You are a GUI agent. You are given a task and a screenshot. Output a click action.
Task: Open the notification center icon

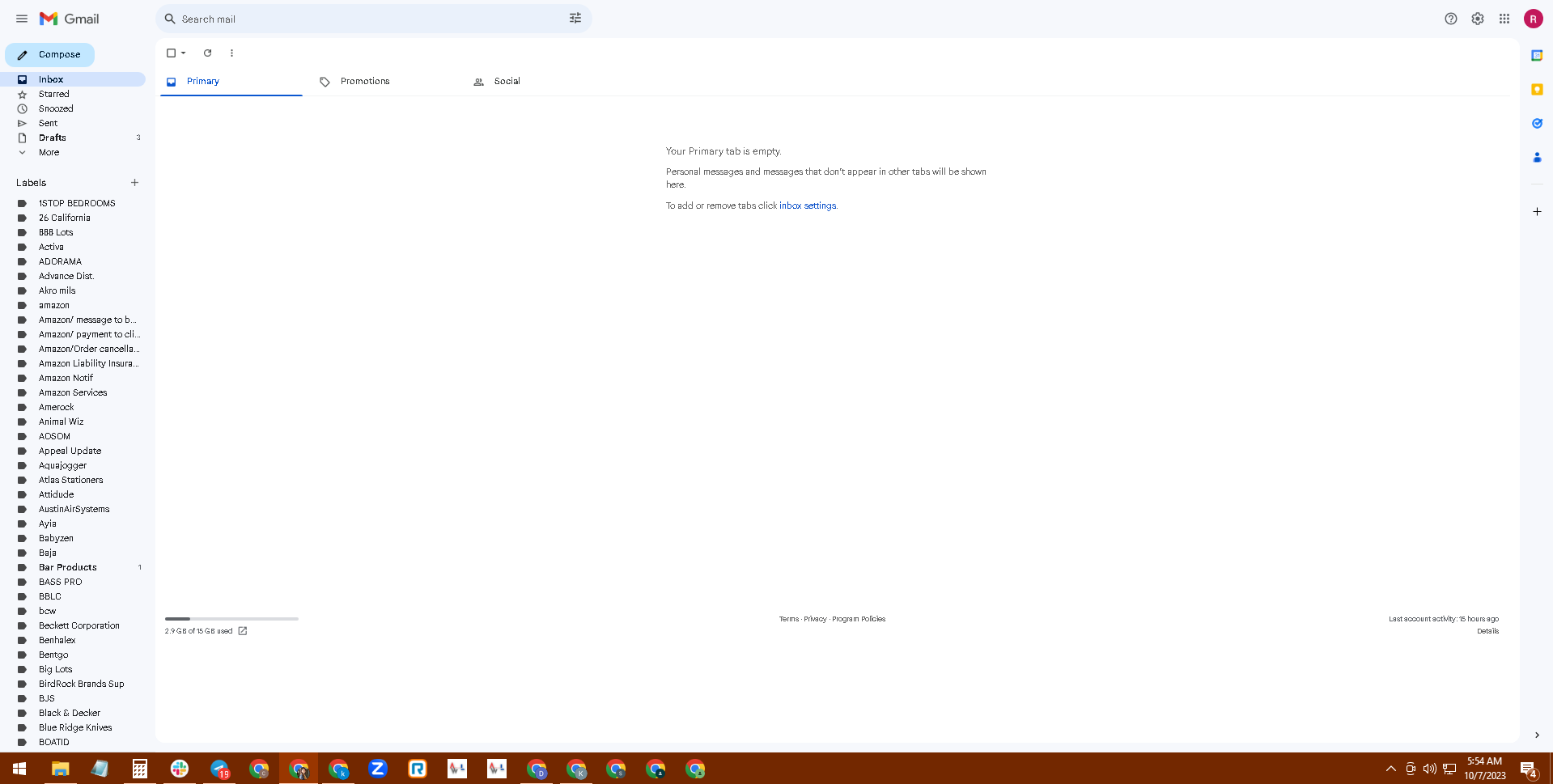[1528, 769]
